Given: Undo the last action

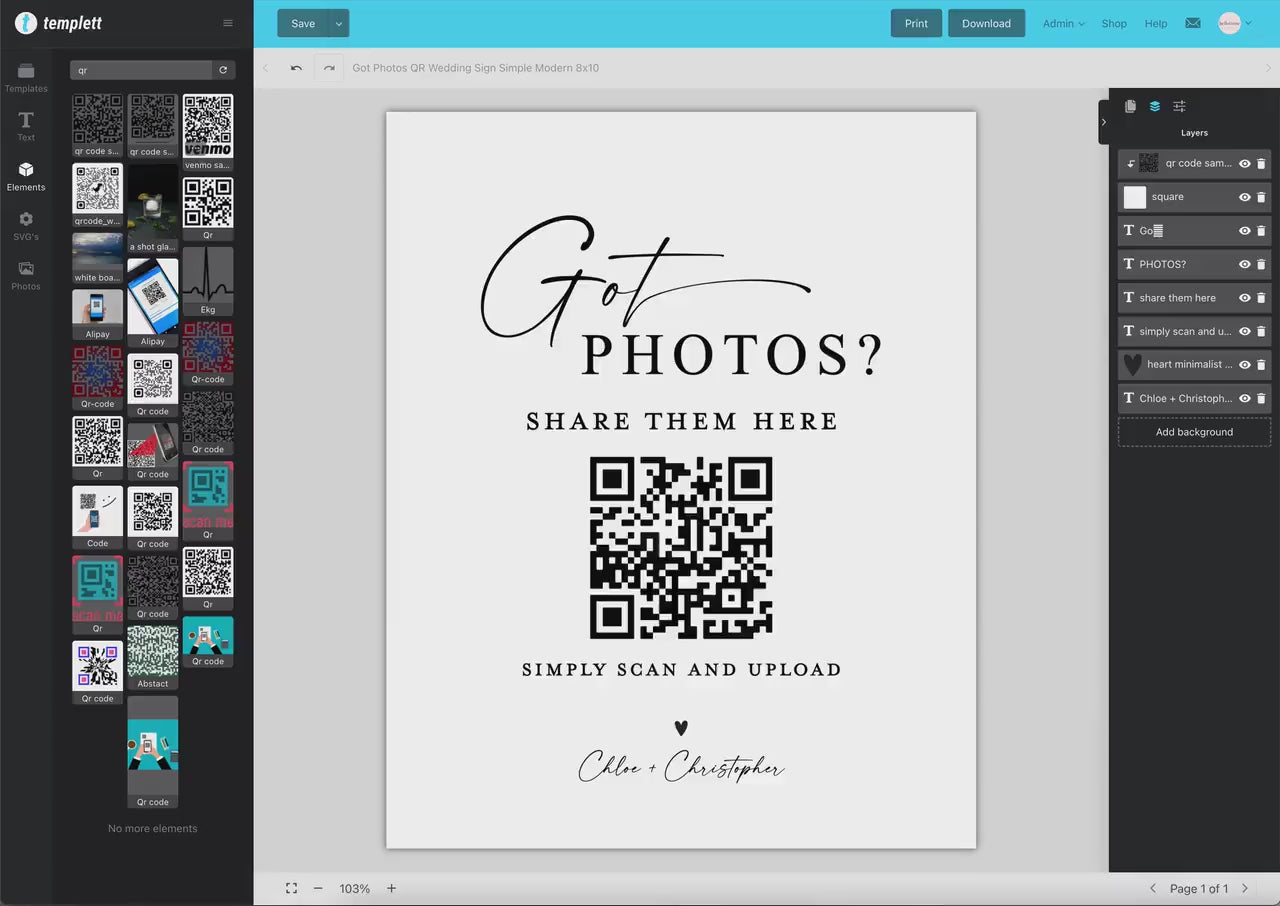Looking at the screenshot, I should point(296,68).
